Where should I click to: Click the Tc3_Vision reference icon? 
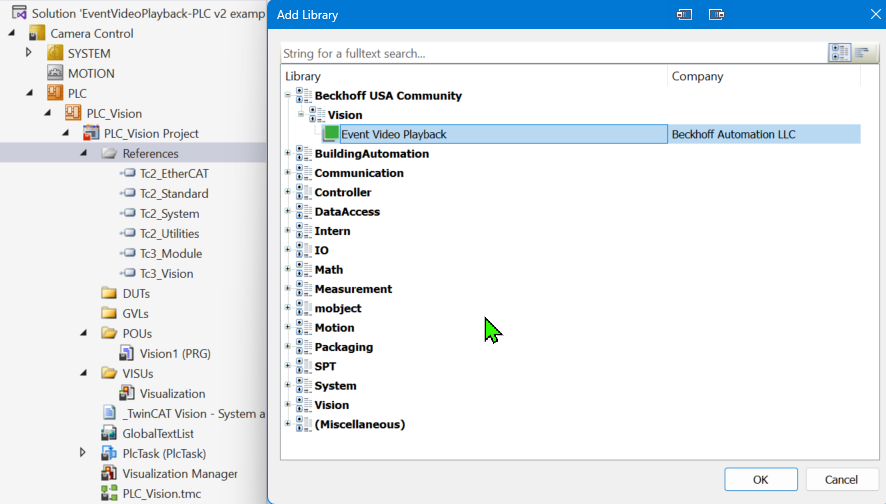click(127, 273)
